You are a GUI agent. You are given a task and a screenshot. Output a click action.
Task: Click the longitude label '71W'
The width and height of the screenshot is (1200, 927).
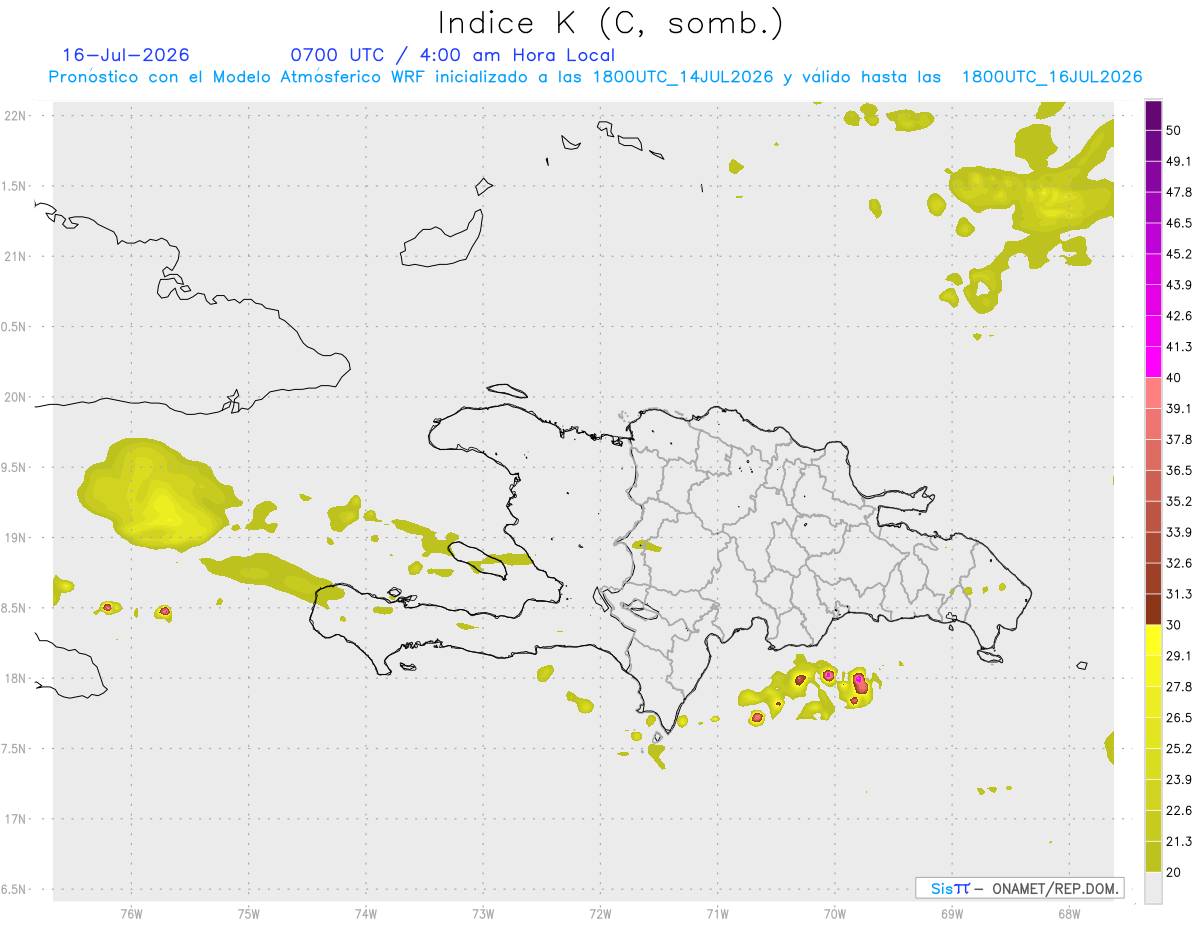[717, 914]
